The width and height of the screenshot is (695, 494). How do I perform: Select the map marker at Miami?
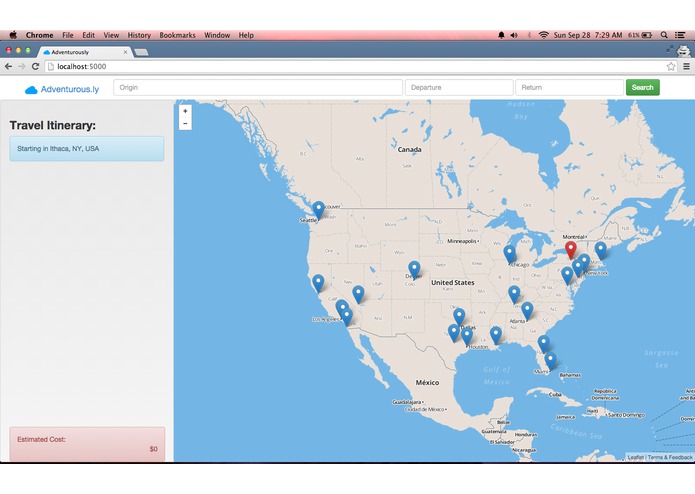(551, 361)
